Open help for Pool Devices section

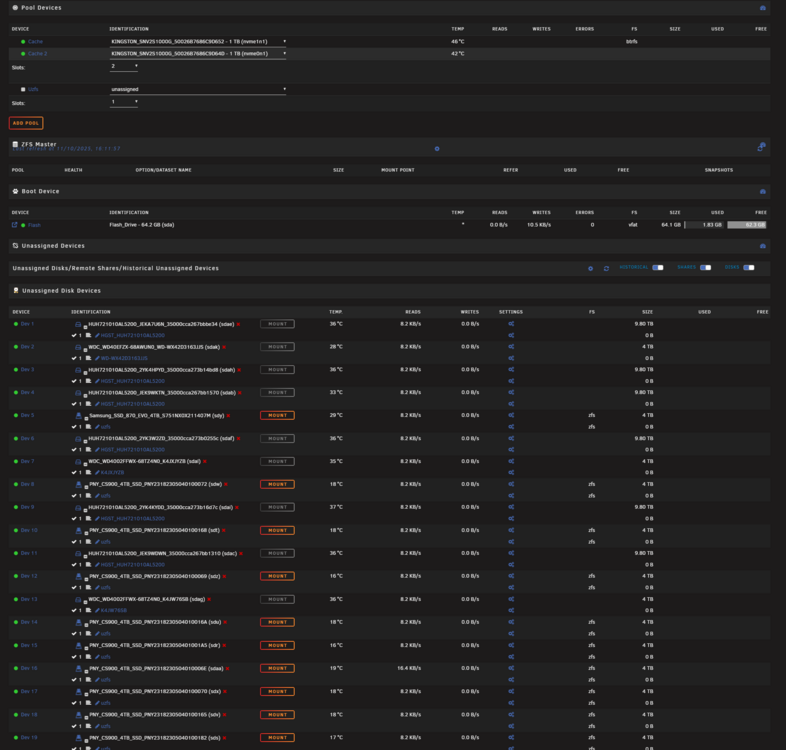tap(762, 8)
